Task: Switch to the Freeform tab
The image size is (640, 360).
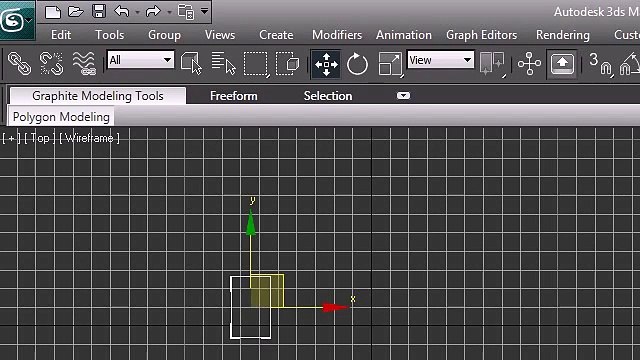Action: 233,96
